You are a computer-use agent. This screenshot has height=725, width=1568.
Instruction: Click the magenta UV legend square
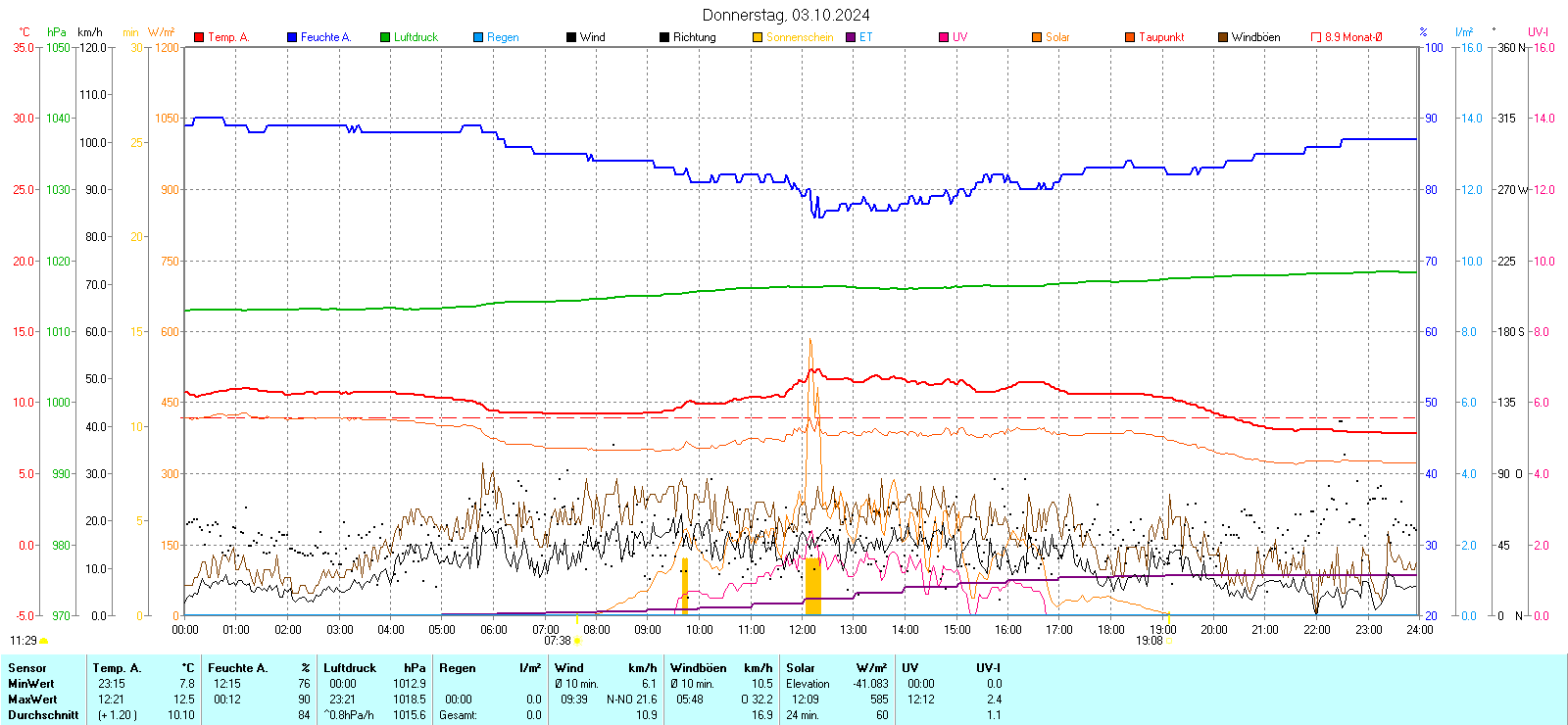click(x=944, y=37)
